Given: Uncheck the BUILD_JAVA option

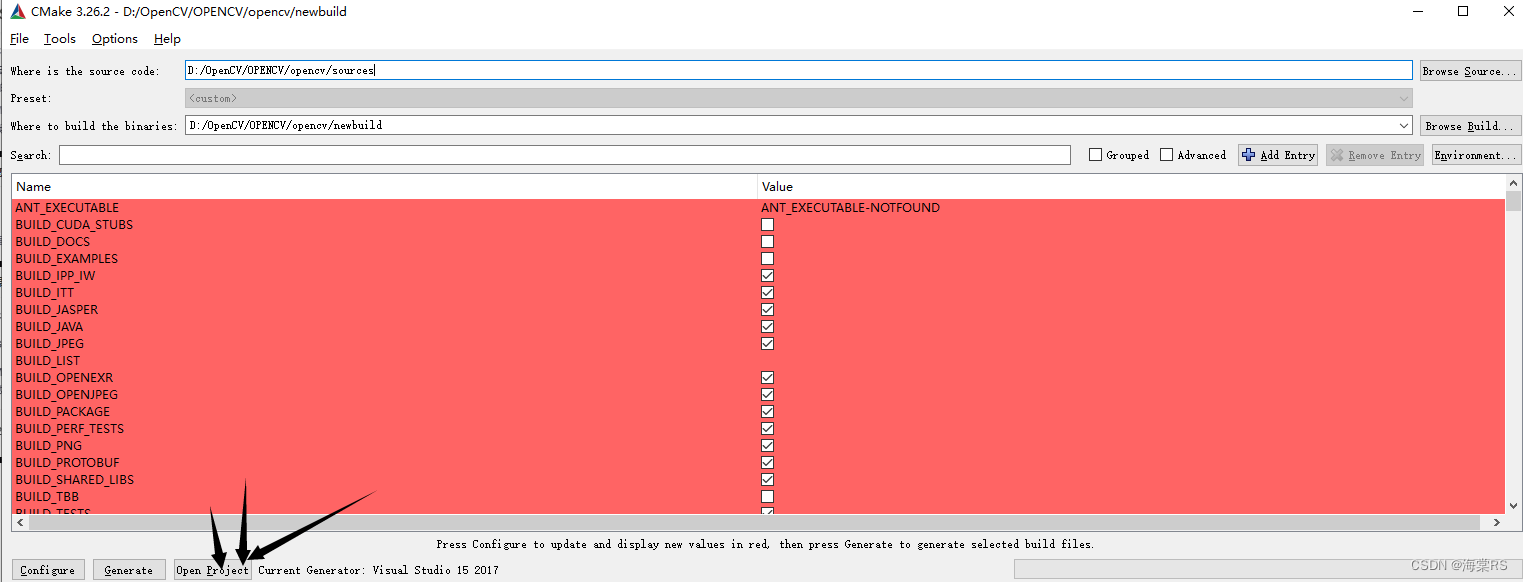Looking at the screenshot, I should coord(768,327).
